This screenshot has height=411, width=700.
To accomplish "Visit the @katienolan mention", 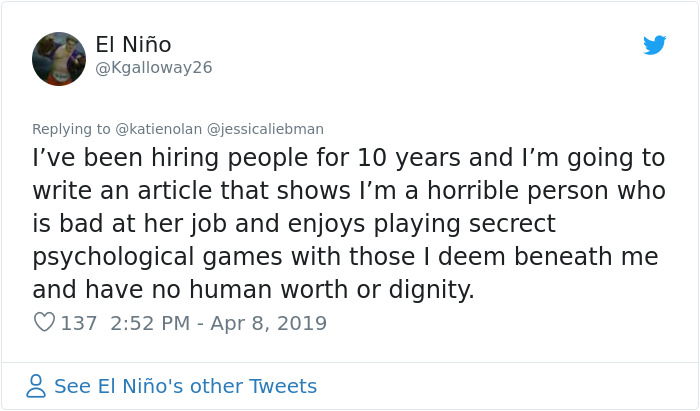I will pyautogui.click(x=158, y=129).
